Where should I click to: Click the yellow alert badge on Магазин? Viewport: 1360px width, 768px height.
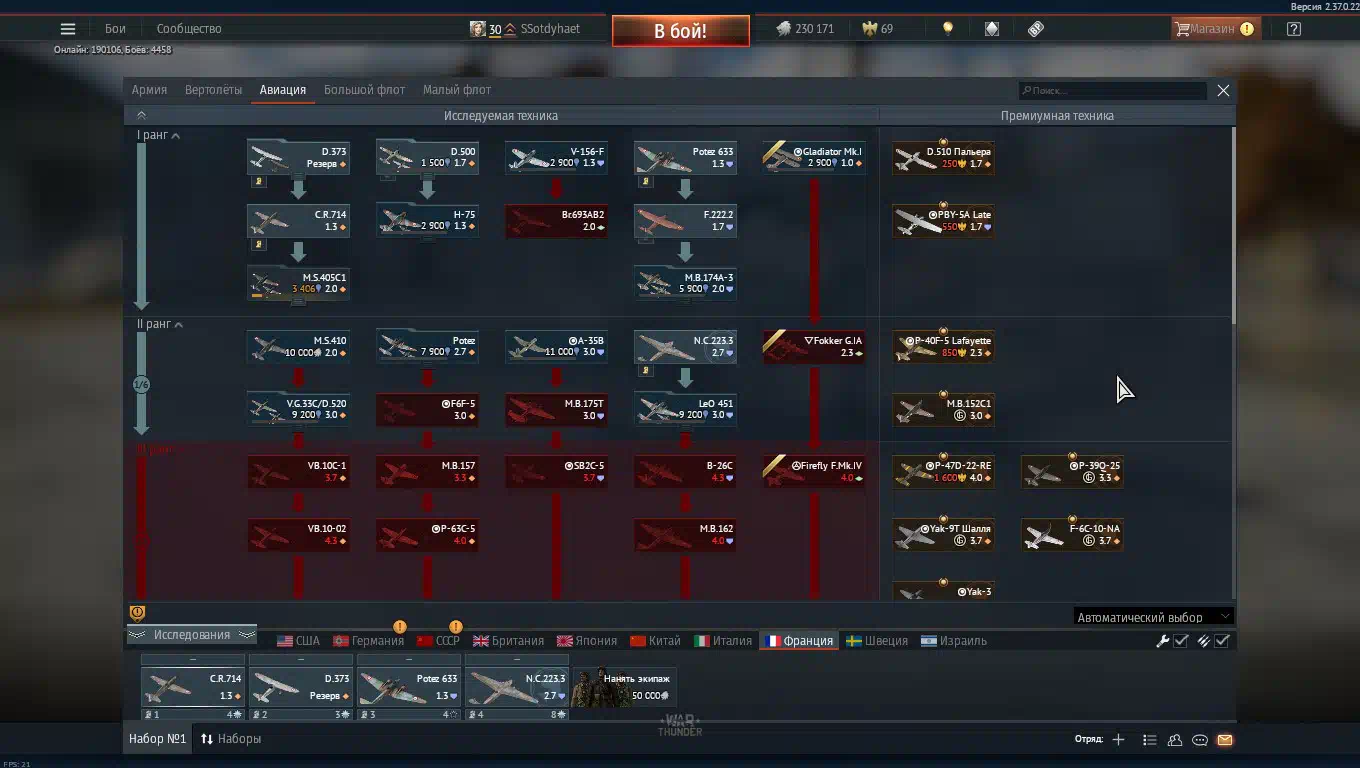point(1247,29)
